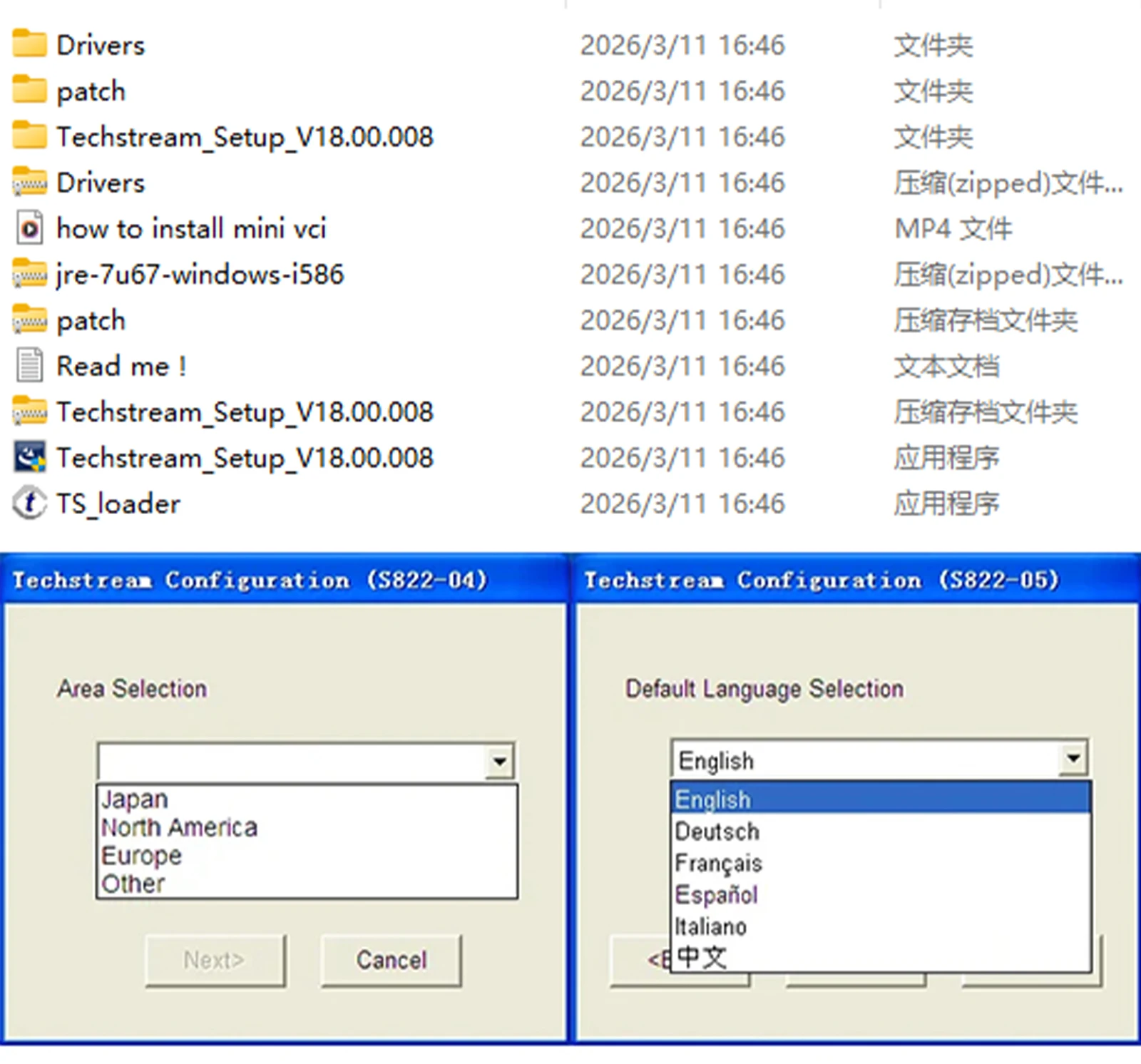Screen dimensions: 1141x1064
Task: Click the file name "how to install mini vci"
Action: coord(191,229)
